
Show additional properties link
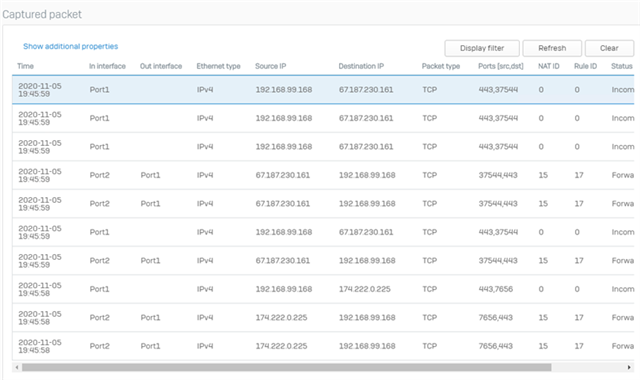[x=71, y=46]
